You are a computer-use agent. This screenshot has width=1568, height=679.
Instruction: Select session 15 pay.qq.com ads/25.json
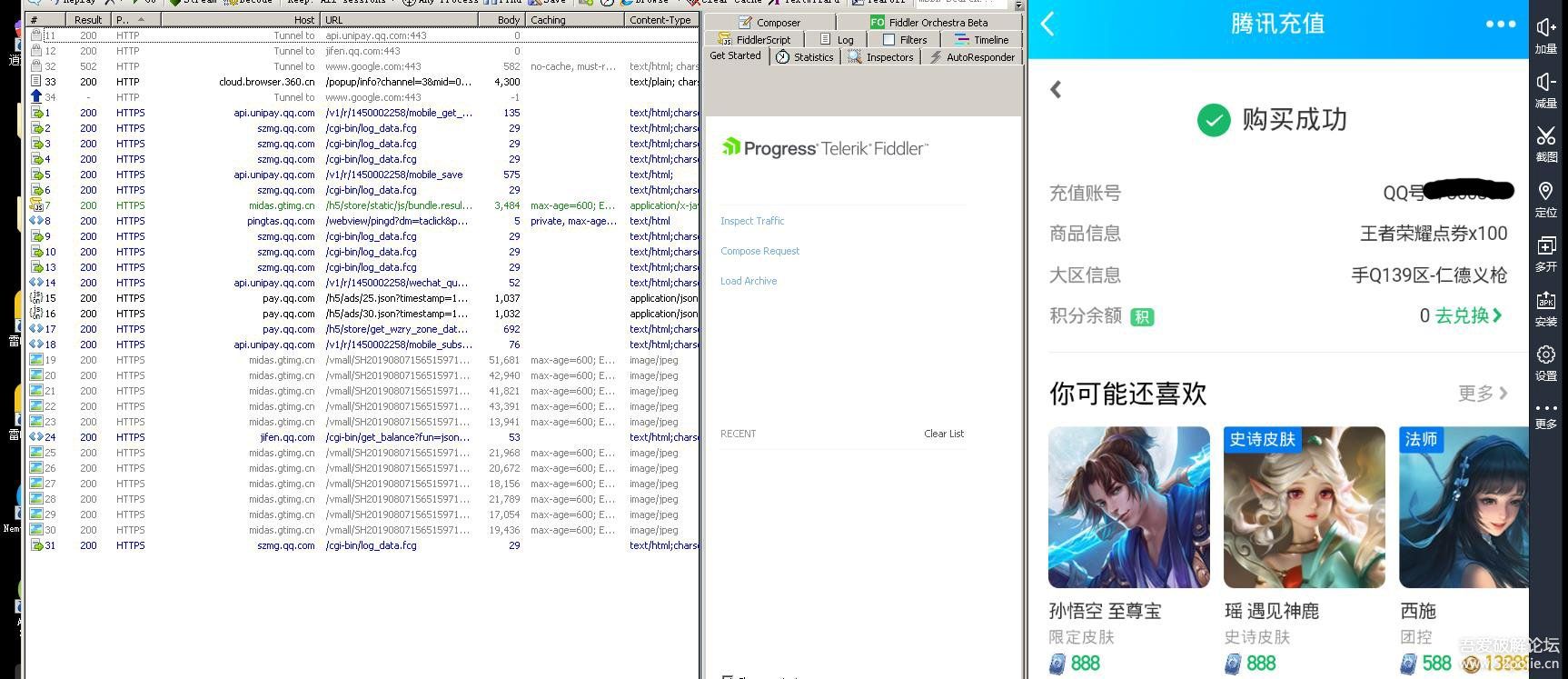[x=363, y=298]
